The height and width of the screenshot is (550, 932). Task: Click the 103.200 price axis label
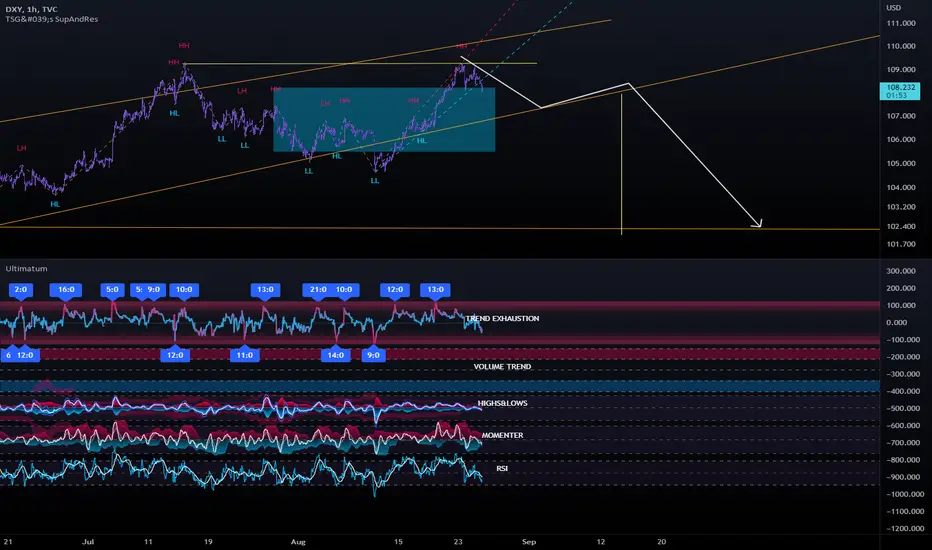(x=901, y=207)
